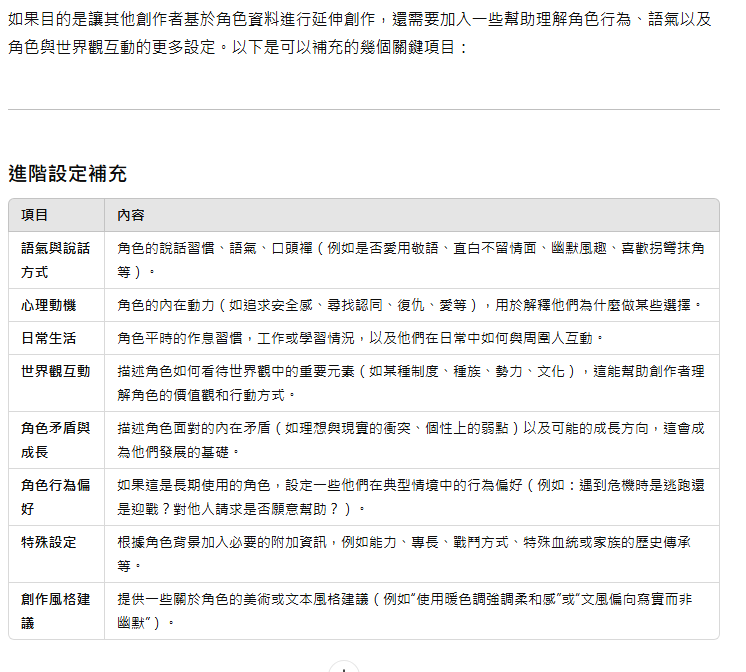Click the heading 進階設定補充
Image resolution: width=746 pixels, height=672 pixels.
tap(67, 174)
